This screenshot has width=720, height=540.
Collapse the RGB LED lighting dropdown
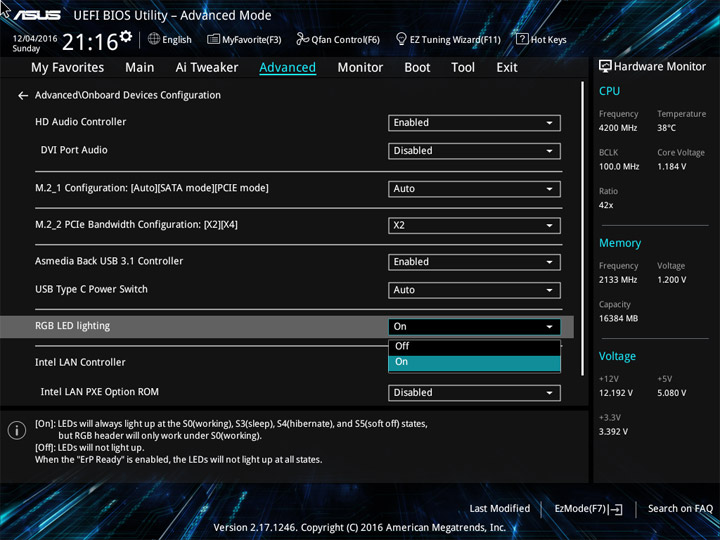click(474, 326)
